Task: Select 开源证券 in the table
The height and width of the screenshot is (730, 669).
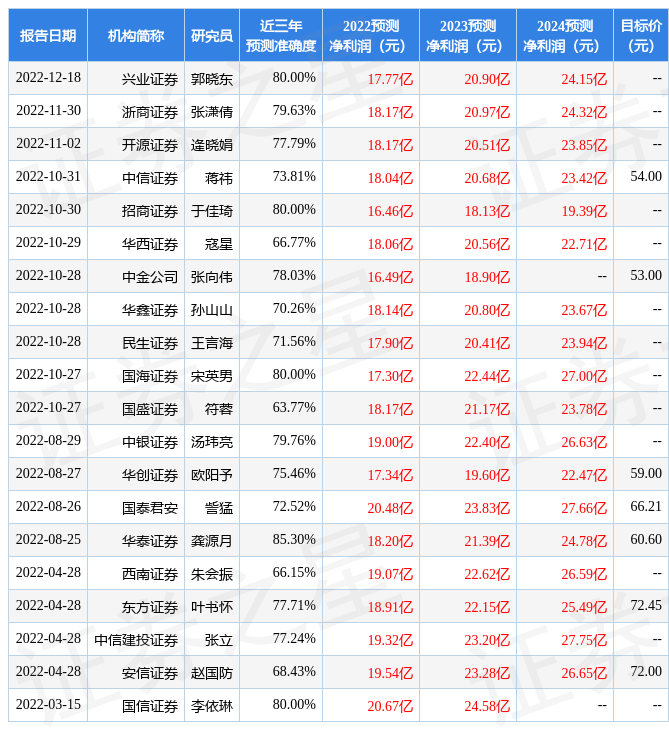Action: click(x=150, y=145)
